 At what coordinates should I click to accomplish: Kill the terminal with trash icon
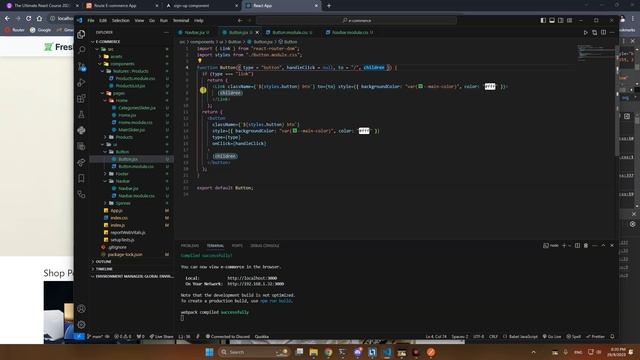[586, 245]
